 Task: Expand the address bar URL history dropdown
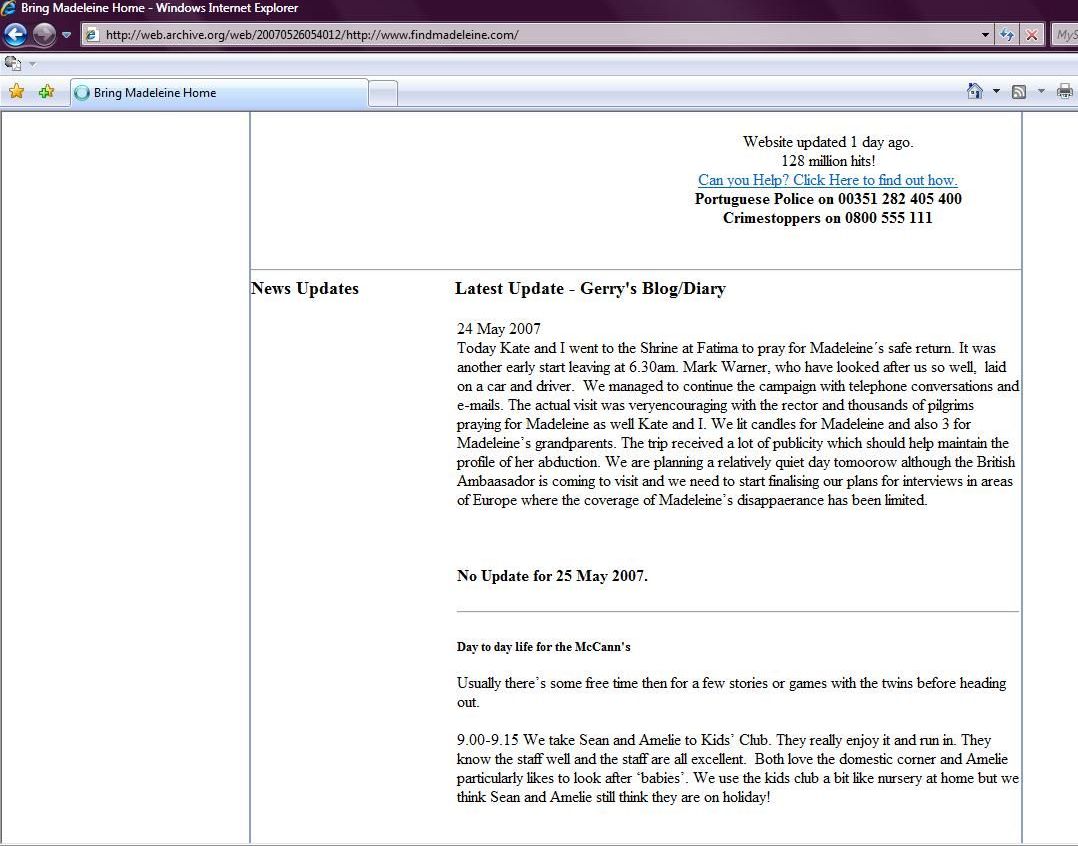point(986,35)
